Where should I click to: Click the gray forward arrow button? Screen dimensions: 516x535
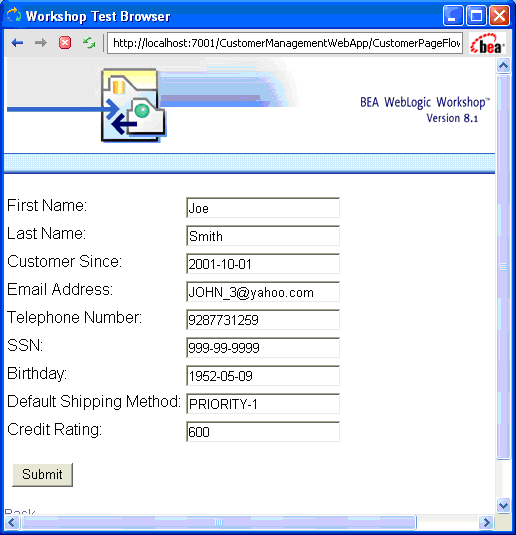pyautogui.click(x=41, y=43)
